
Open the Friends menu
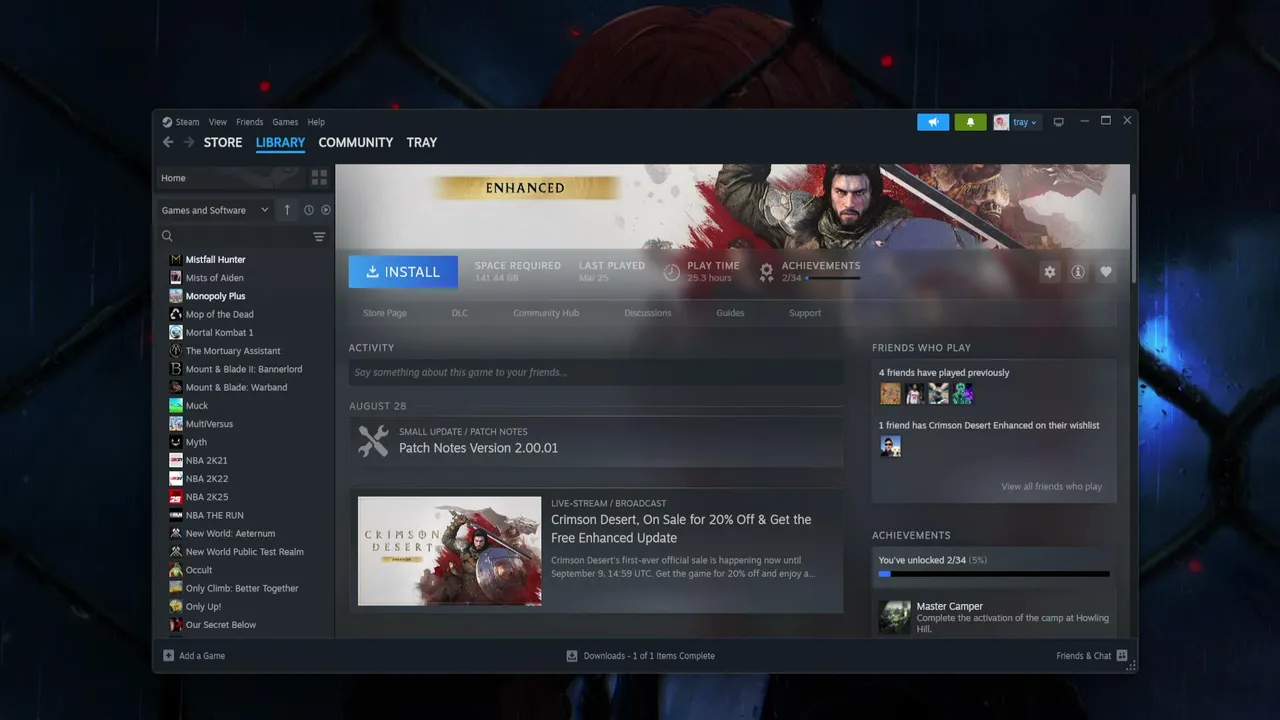tap(249, 122)
